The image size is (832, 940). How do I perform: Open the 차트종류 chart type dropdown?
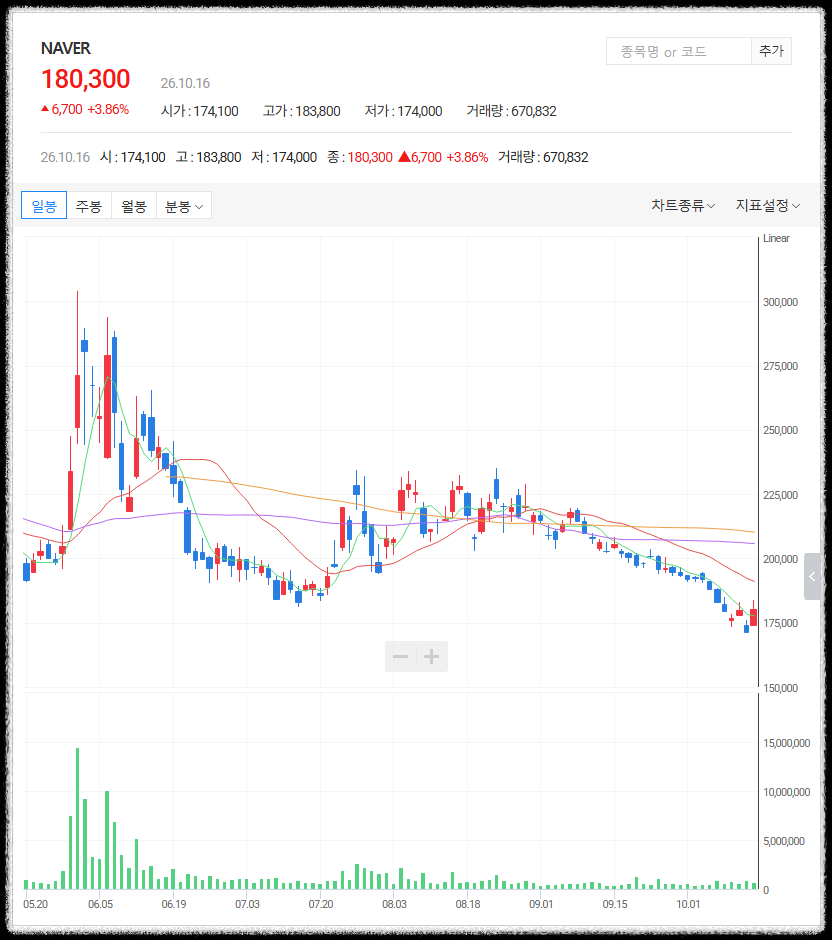coord(683,206)
